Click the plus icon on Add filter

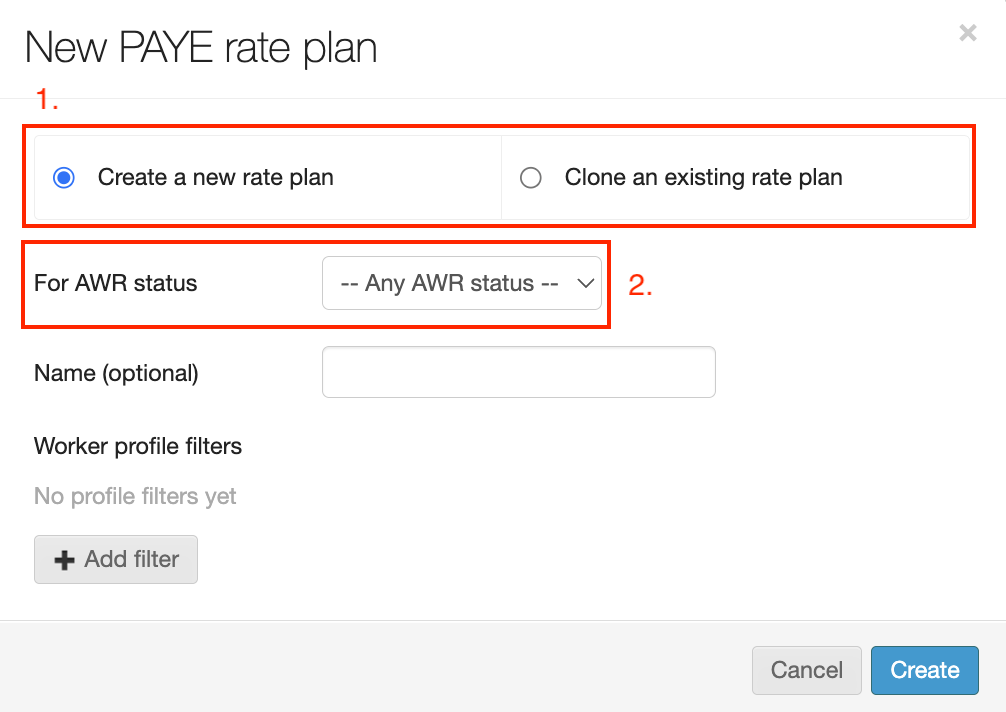(64, 560)
